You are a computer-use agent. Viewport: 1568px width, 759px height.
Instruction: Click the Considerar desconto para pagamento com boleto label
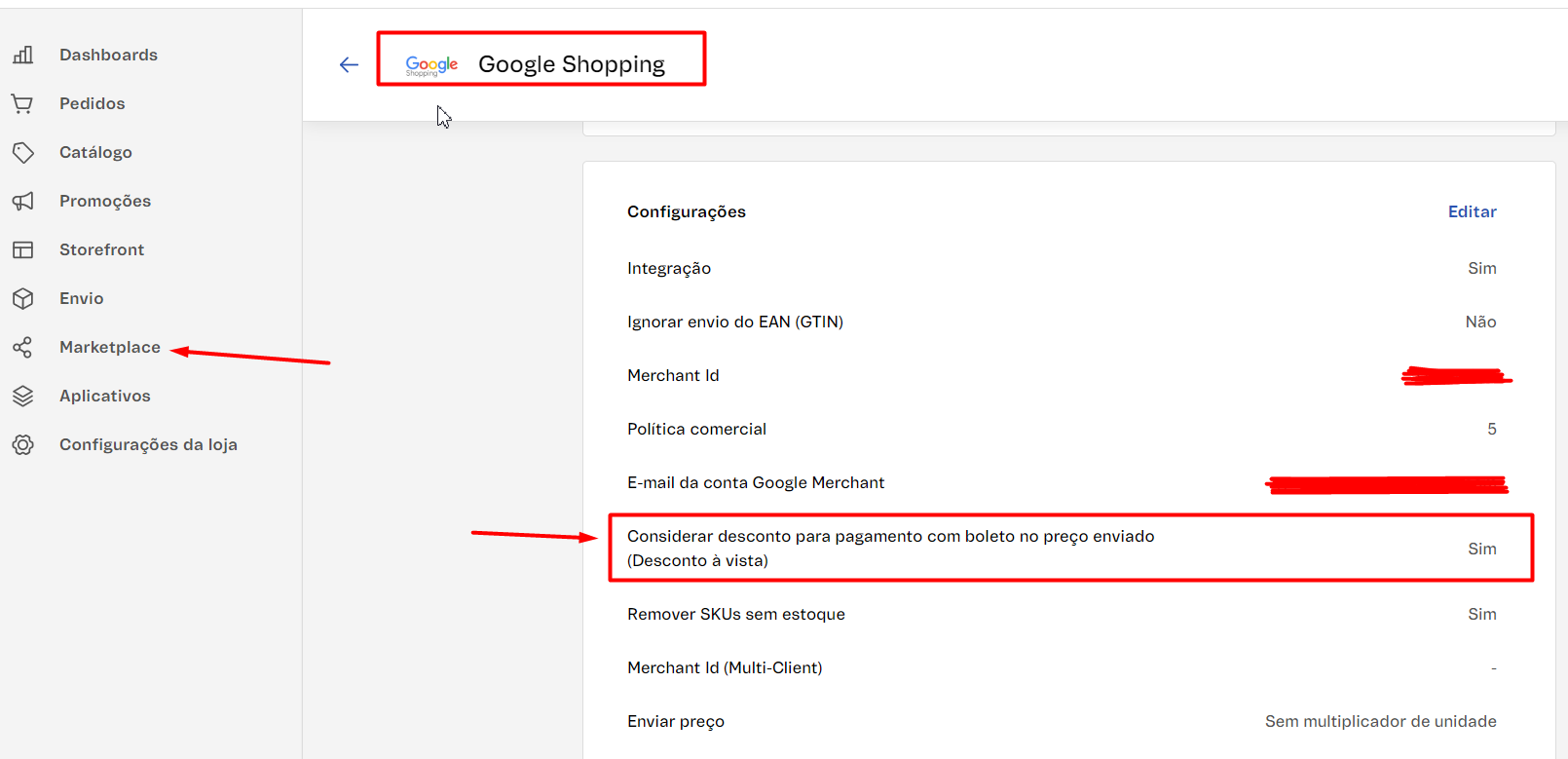pos(891,548)
